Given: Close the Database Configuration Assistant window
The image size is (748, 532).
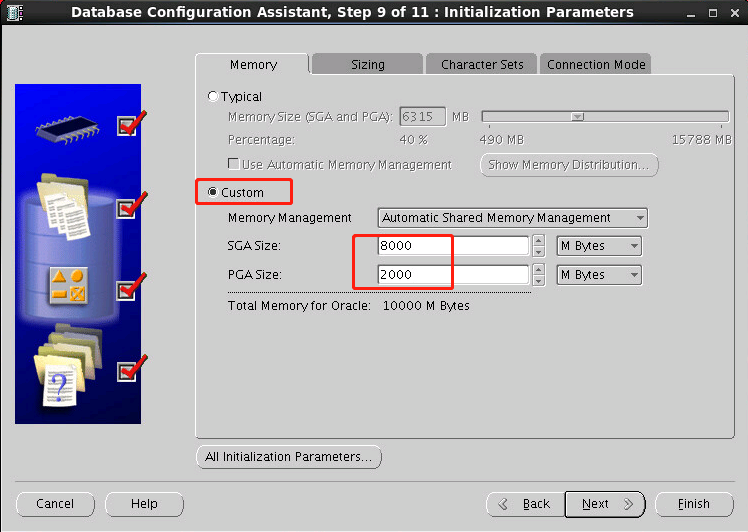Looking at the screenshot, I should click(x=735, y=13).
